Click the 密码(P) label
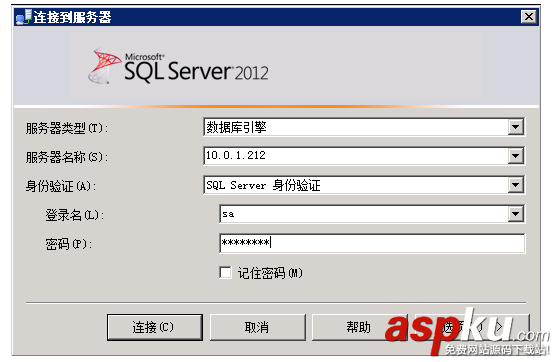Screen dimensions: 555x362 tap(68, 244)
